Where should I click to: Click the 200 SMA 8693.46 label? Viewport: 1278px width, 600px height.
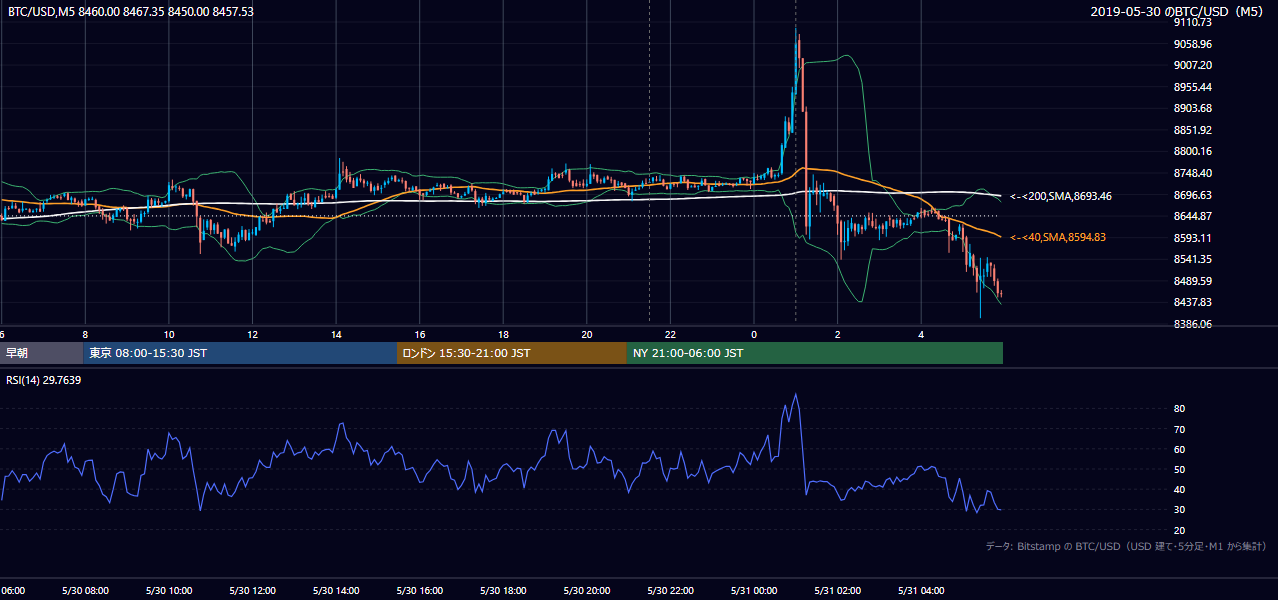(x=1061, y=197)
